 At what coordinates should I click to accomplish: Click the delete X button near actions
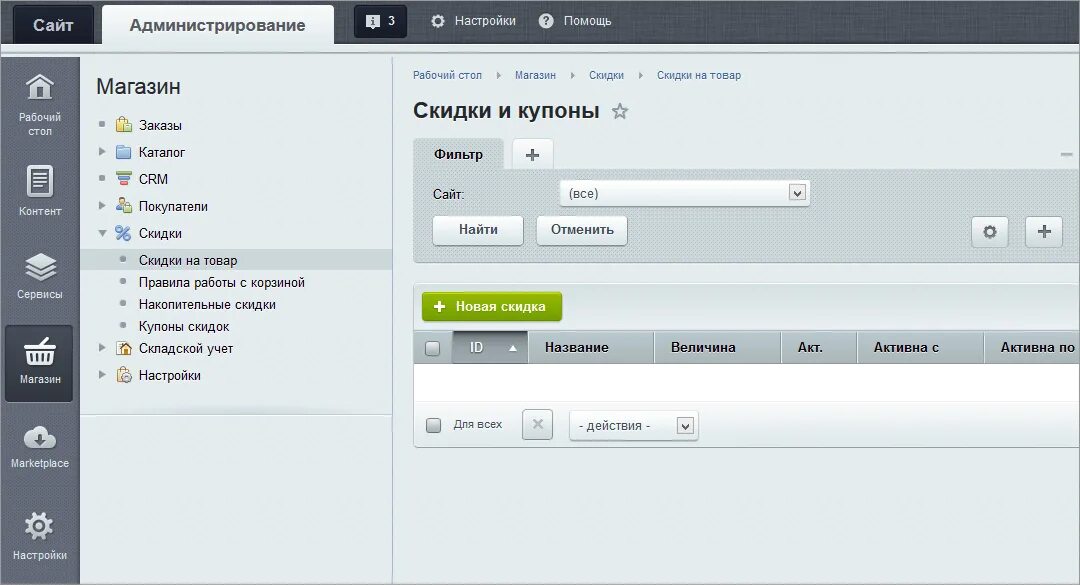pyautogui.click(x=537, y=424)
